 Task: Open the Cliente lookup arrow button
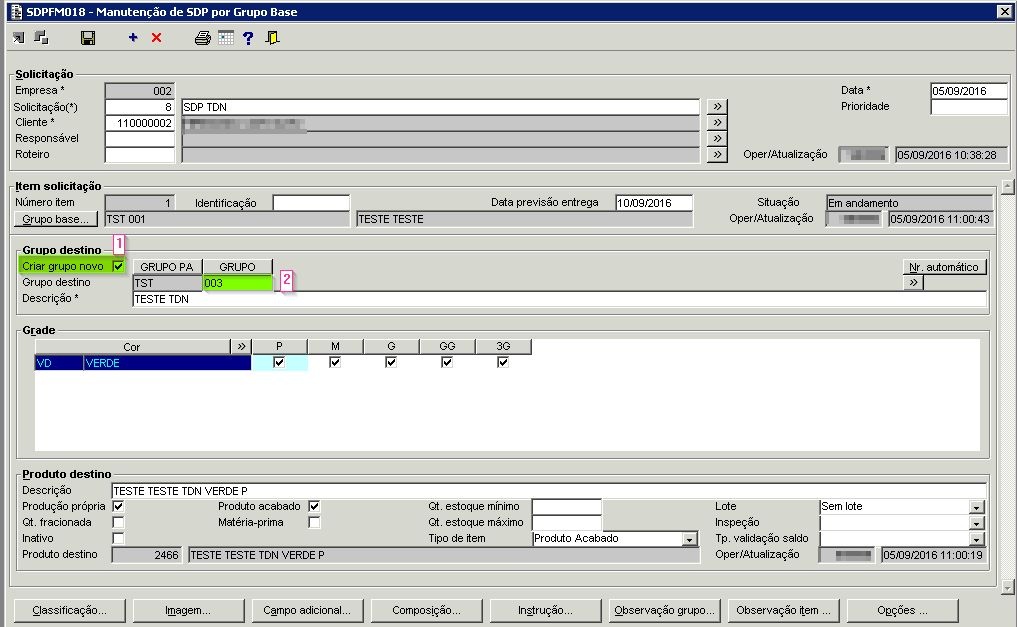click(717, 123)
